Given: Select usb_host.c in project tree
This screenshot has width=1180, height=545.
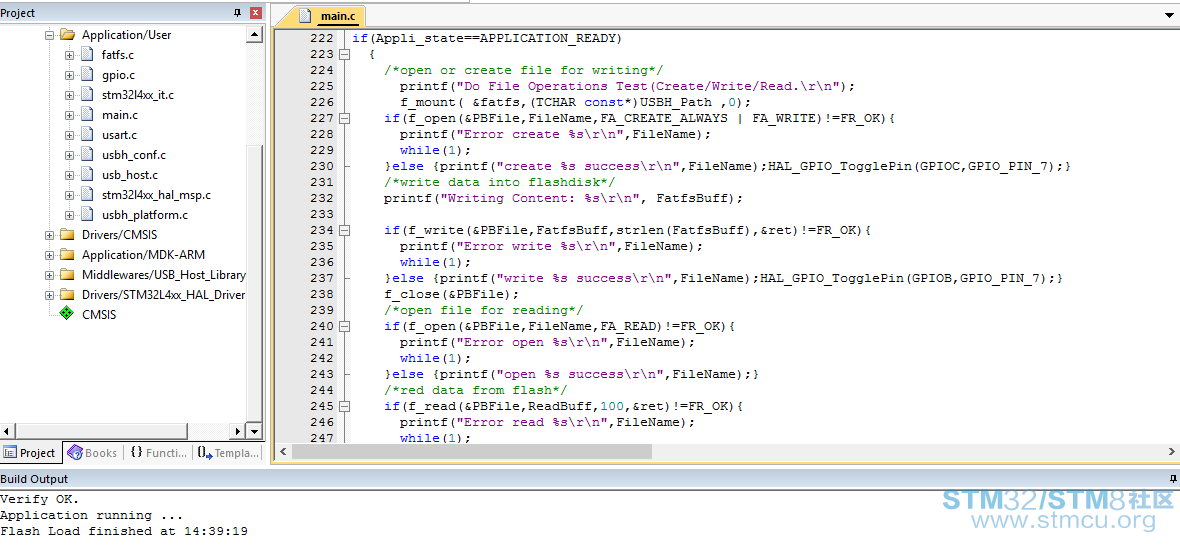Looking at the screenshot, I should (x=129, y=175).
